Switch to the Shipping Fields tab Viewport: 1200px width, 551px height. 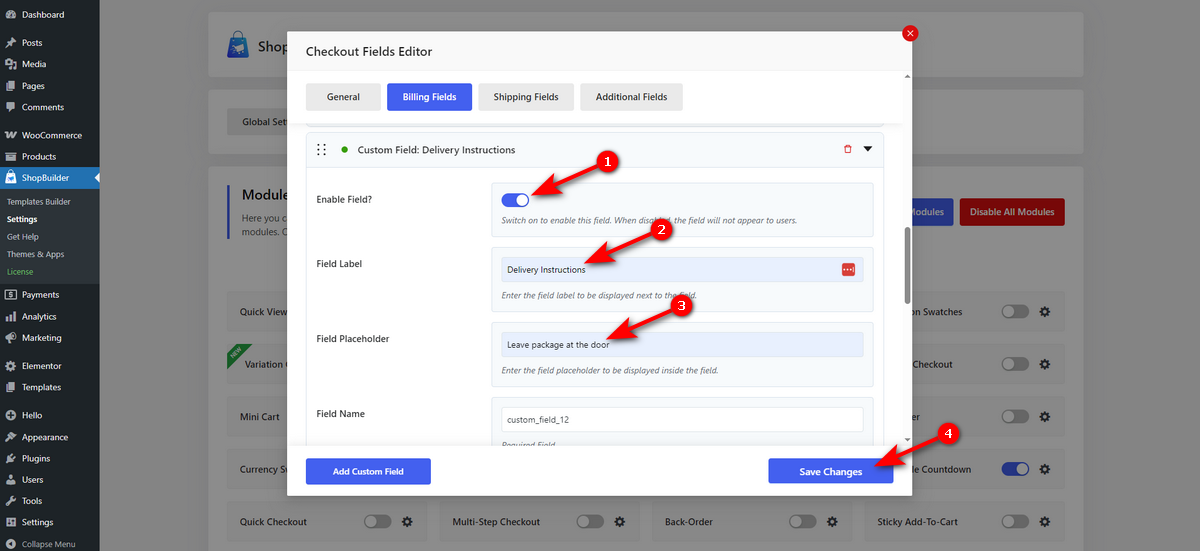pos(526,97)
